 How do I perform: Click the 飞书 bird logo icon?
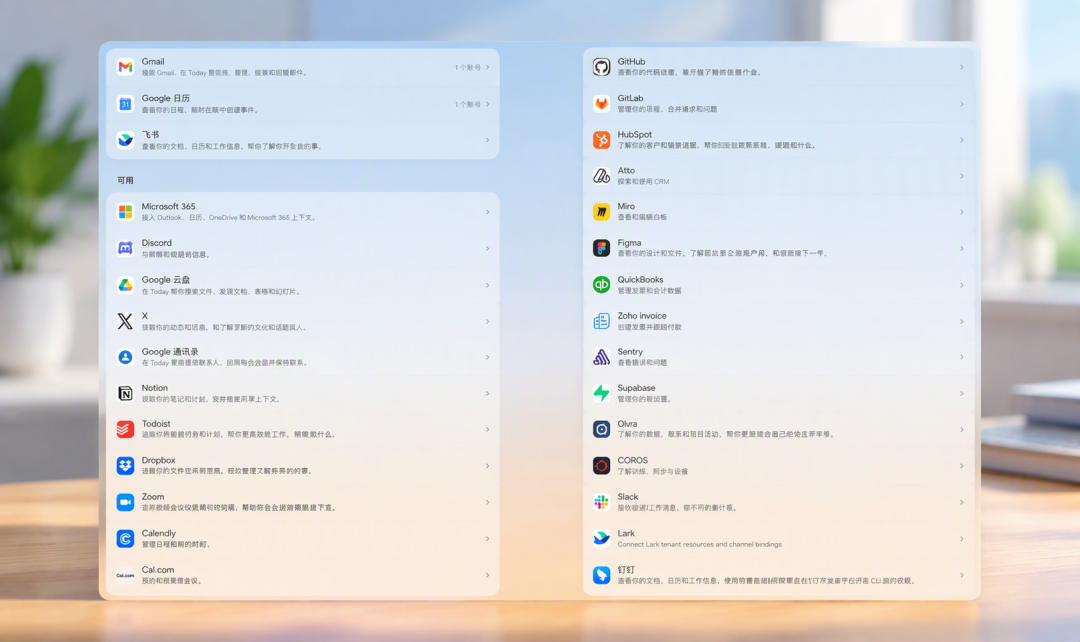click(125, 140)
